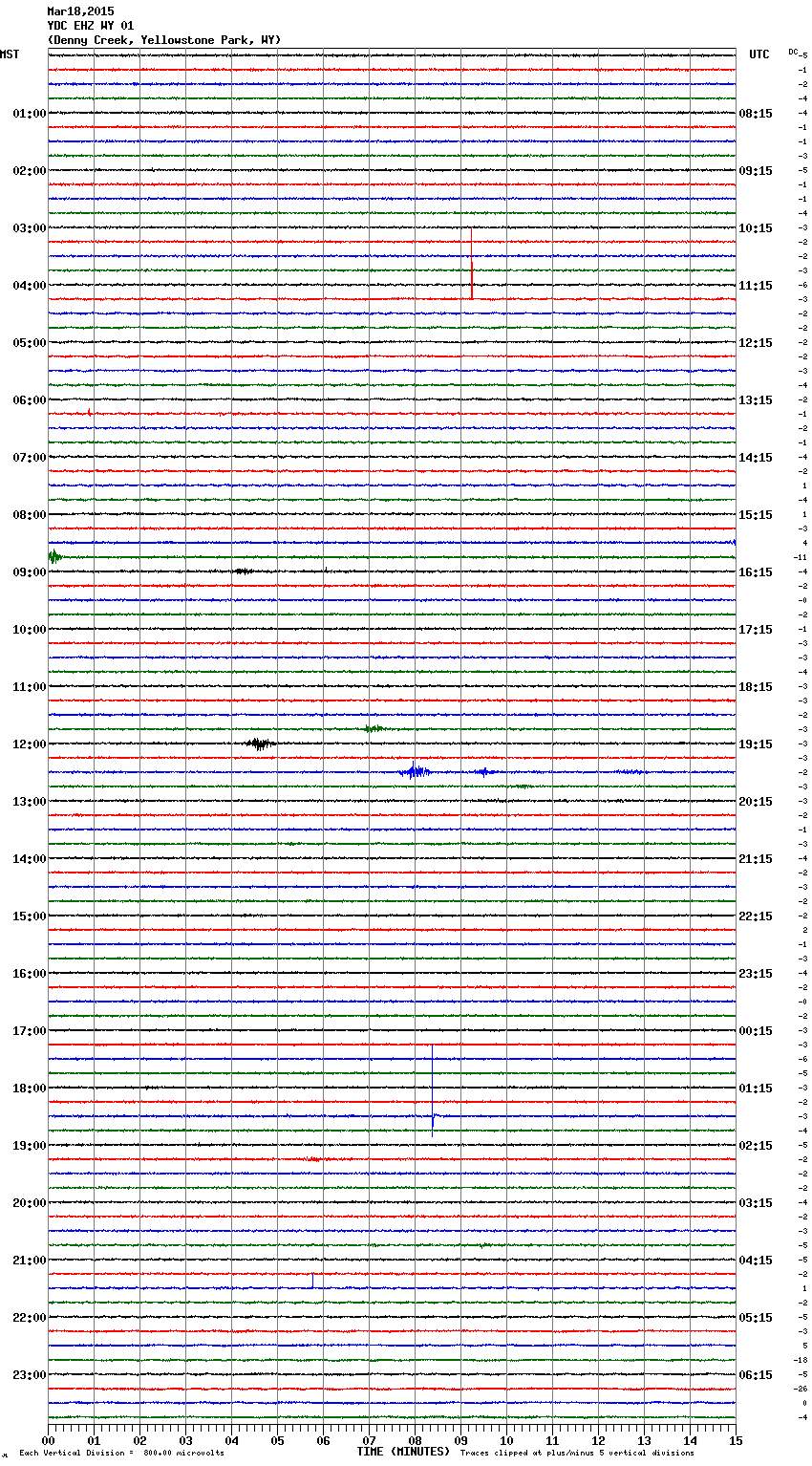Click the blue seismic event on 12:30 trace
The width and height of the screenshot is (812, 1466).
pos(416,771)
